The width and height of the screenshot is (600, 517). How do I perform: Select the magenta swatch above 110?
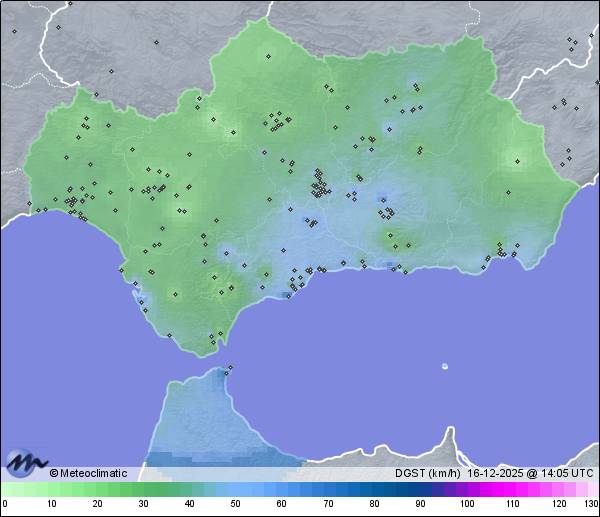512,489
